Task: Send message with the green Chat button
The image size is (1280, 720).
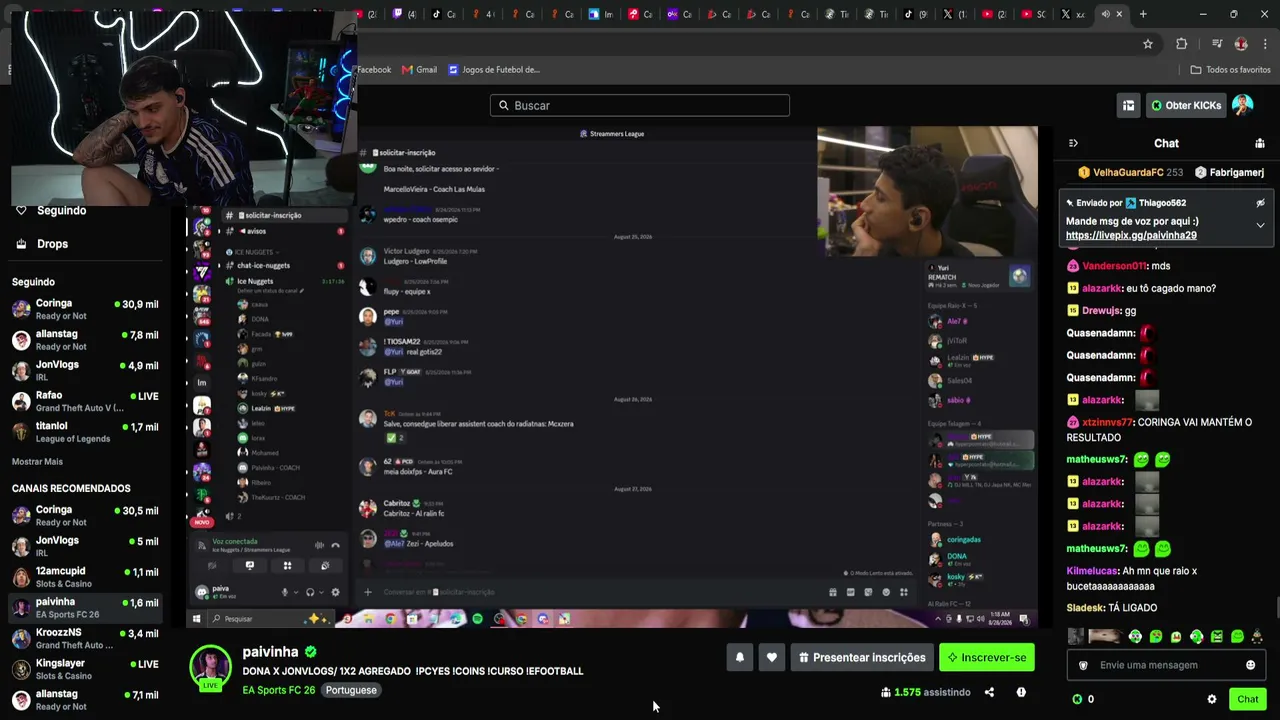Action: pos(1247,699)
